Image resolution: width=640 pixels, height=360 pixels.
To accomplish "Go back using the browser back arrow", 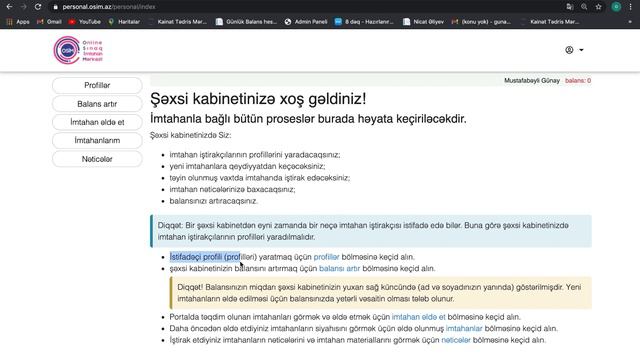I will (9, 7).
